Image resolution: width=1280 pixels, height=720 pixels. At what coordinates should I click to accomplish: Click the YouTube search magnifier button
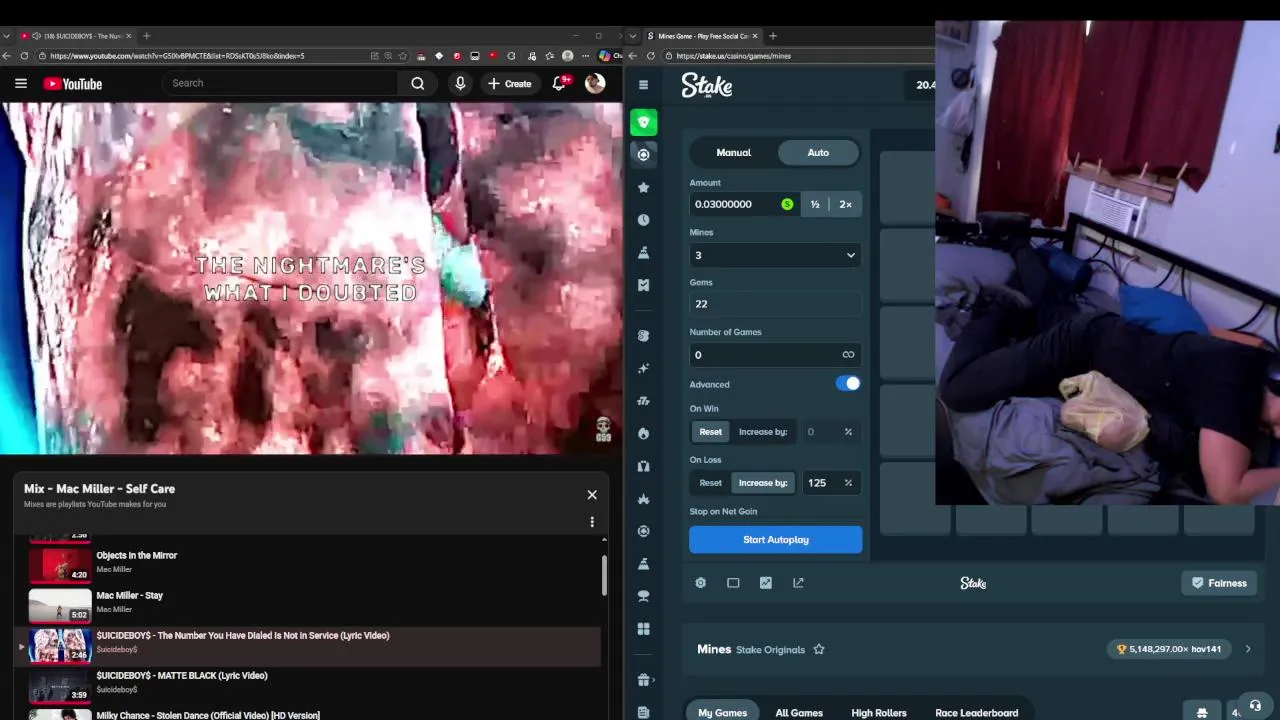click(418, 84)
